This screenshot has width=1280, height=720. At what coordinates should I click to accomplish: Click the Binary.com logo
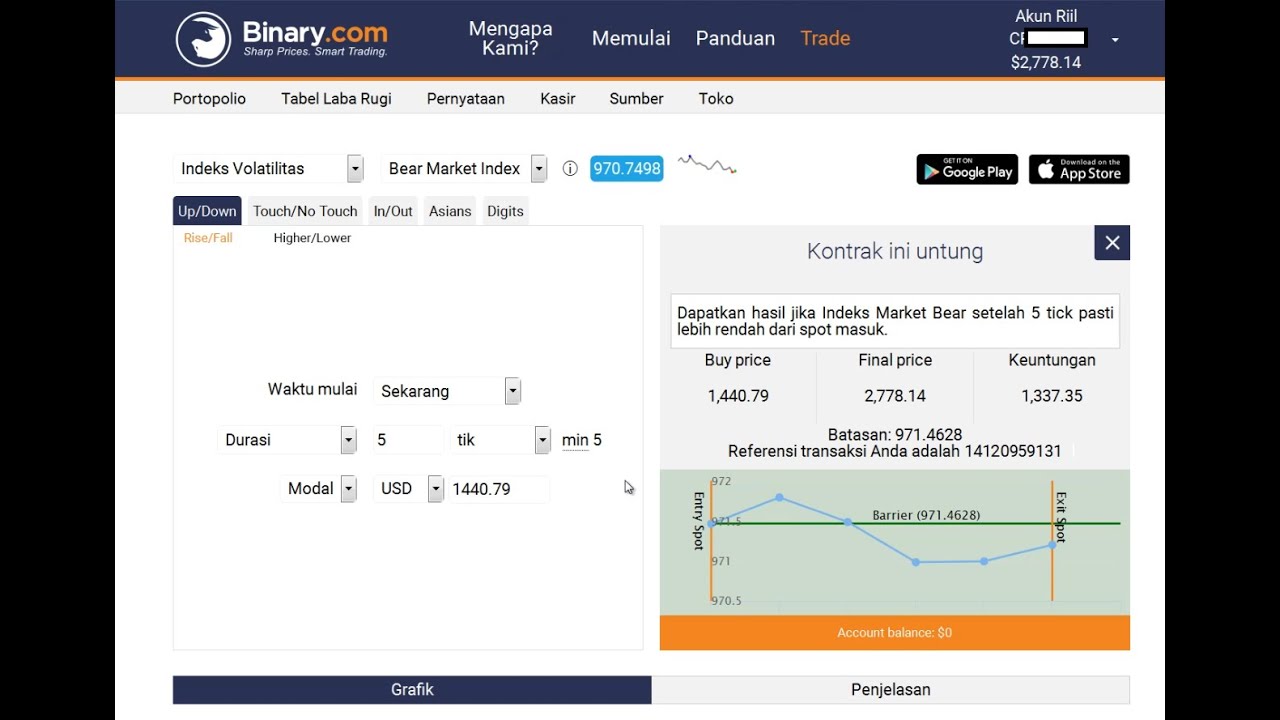point(281,39)
